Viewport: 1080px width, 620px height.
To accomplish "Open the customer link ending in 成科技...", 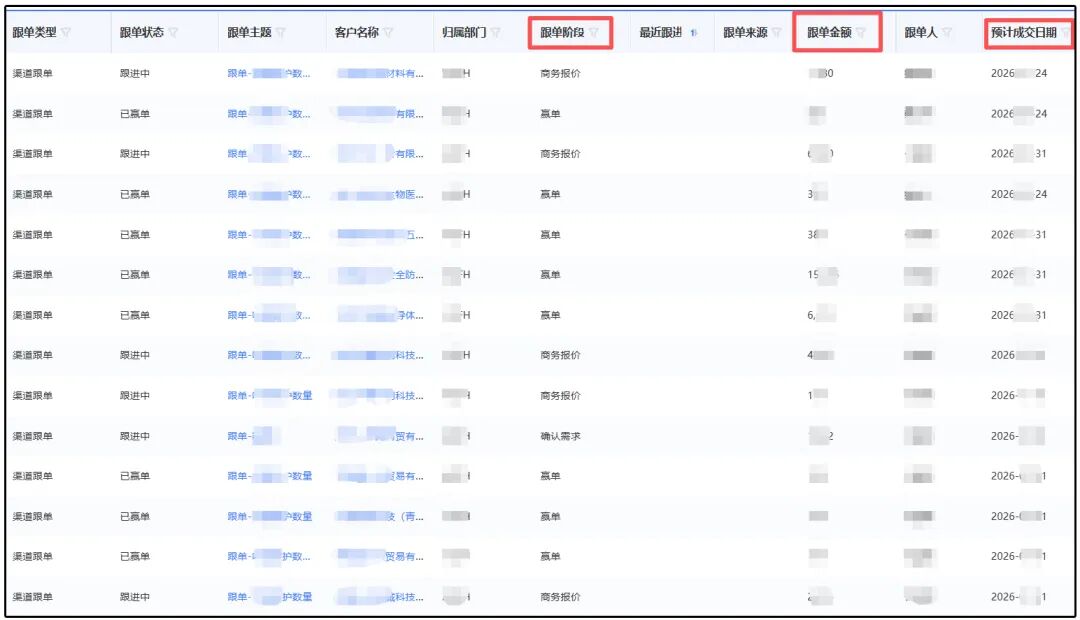I will pos(380,597).
